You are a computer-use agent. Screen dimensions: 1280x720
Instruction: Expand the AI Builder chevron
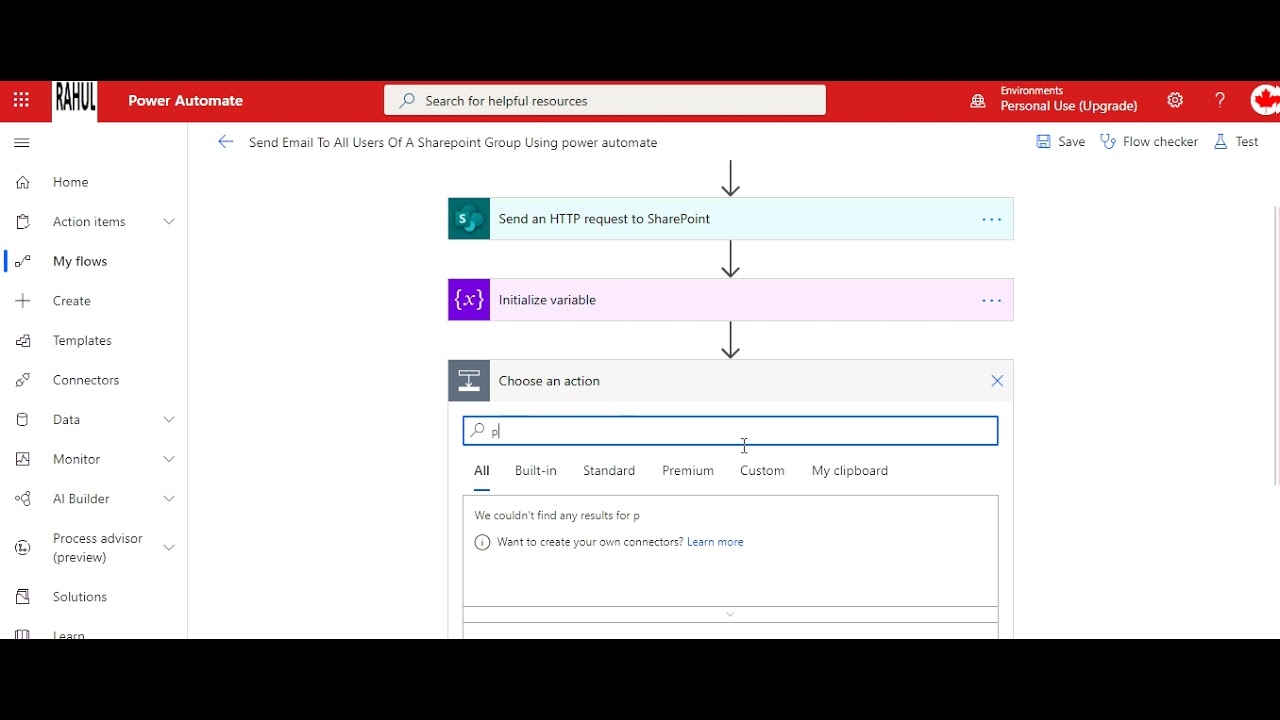pos(169,499)
